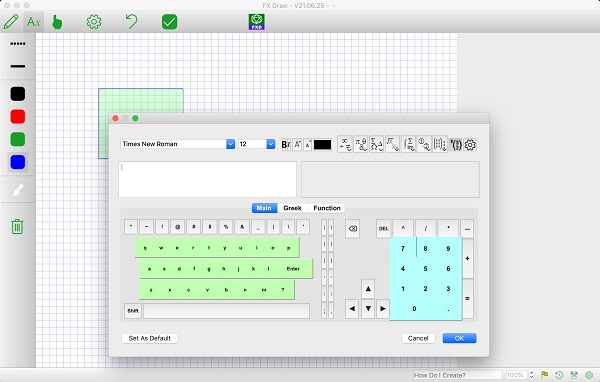
Task: Select the pencil draw tool
Action: pyautogui.click(x=11, y=22)
